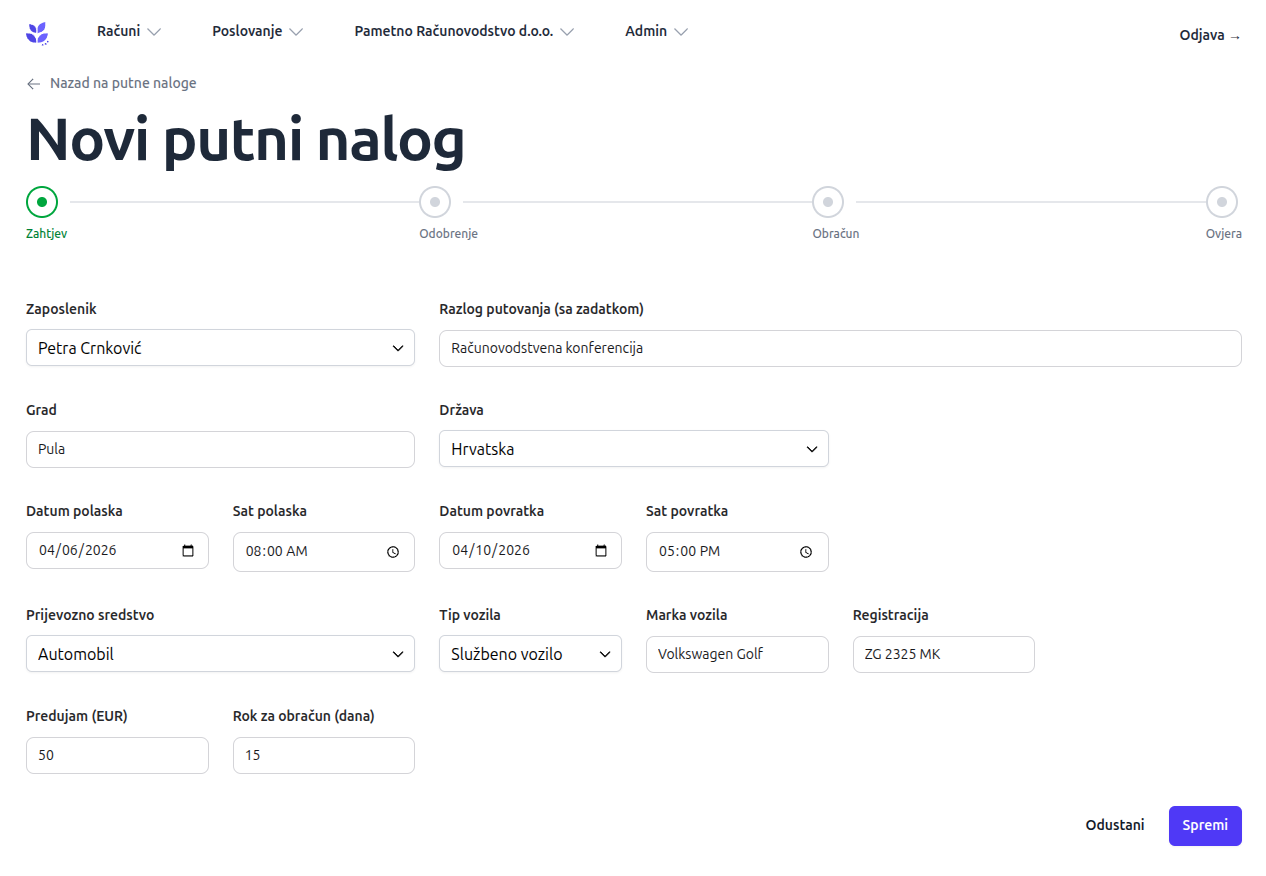The height and width of the screenshot is (876, 1266).
Task: Click the back arrow beside navigation text
Action: tap(32, 83)
